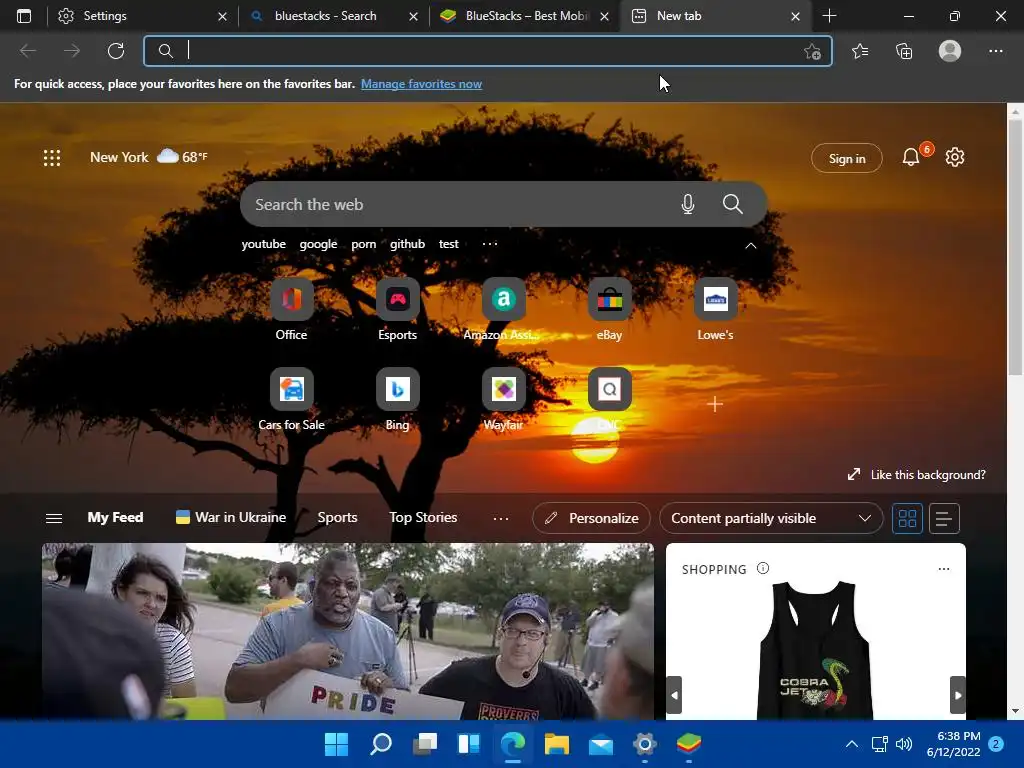Image resolution: width=1024 pixels, height=768 pixels.
Task: Open the Pride rally news story image
Action: click(x=348, y=632)
